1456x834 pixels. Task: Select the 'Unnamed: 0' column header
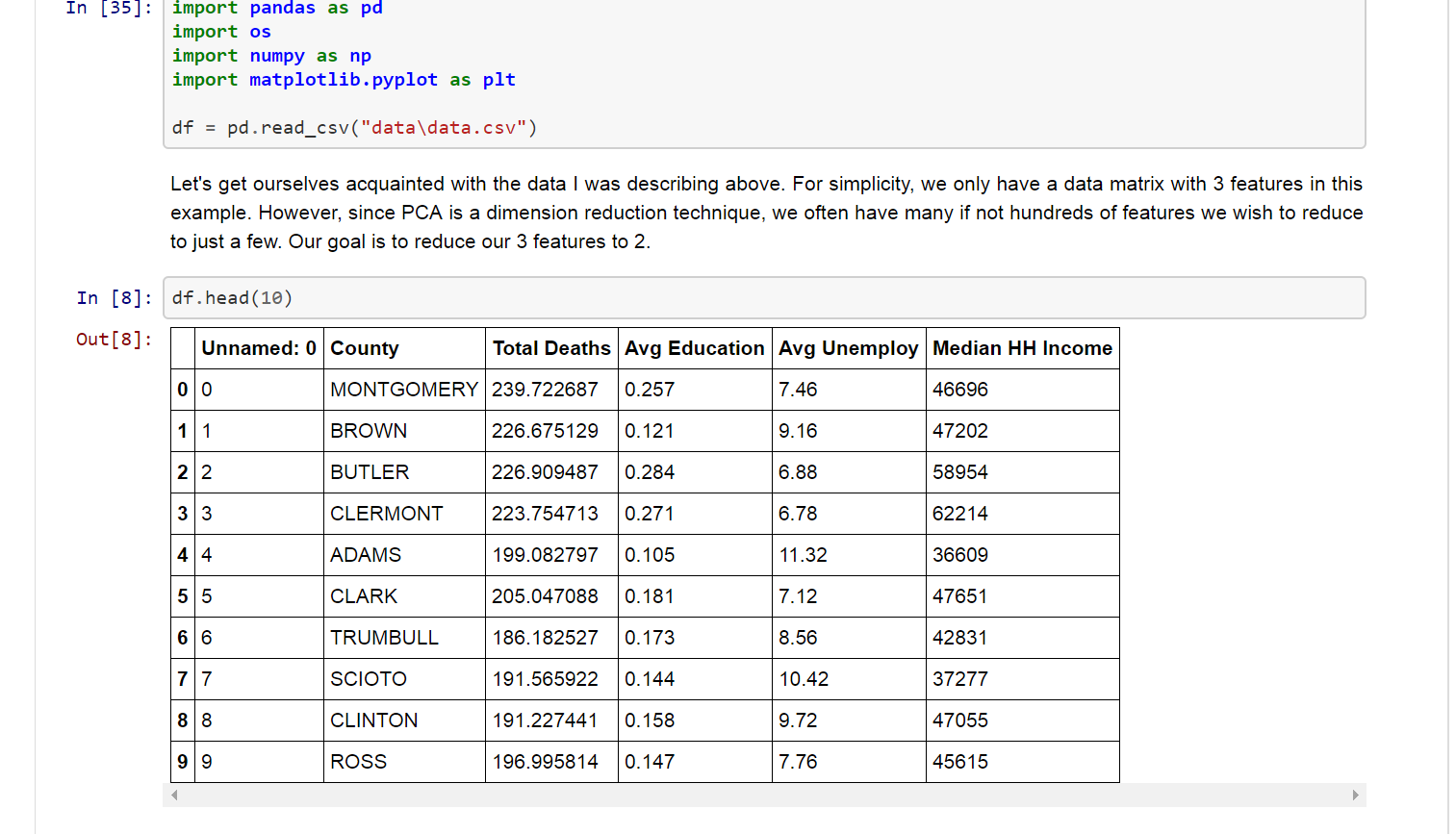coord(259,348)
